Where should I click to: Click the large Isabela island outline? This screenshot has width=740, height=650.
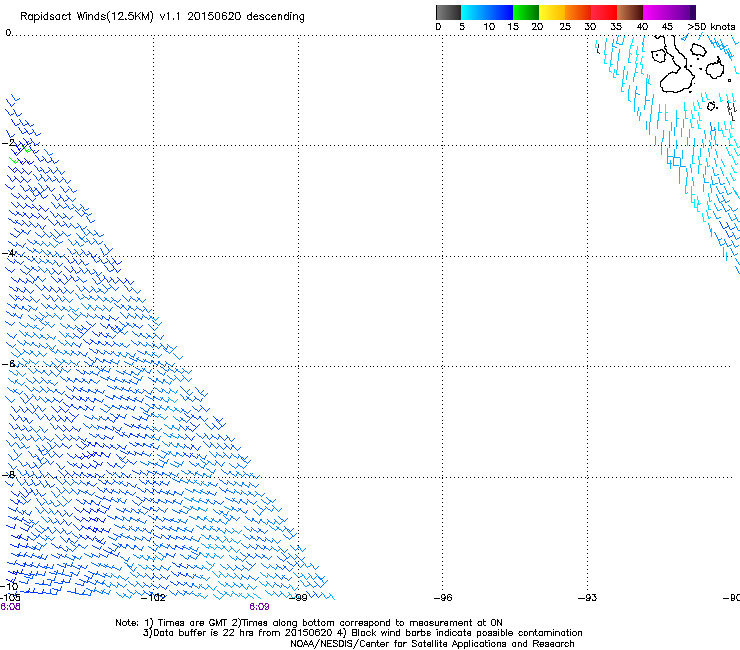[x=675, y=63]
